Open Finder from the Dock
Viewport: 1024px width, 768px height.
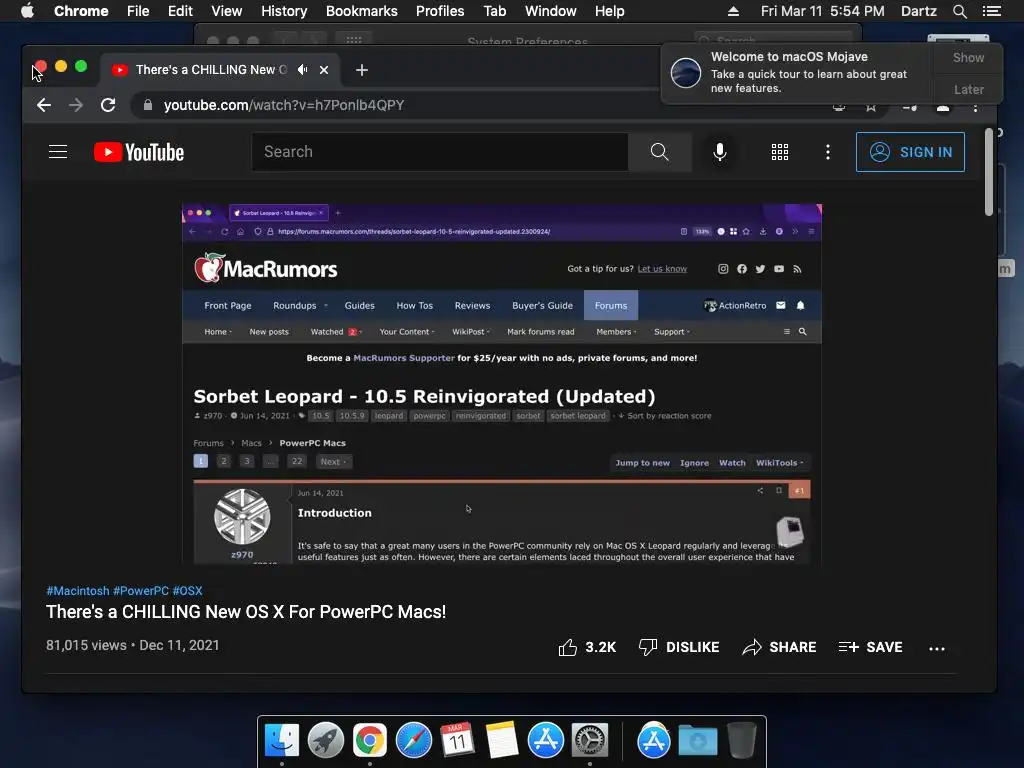[x=282, y=741]
